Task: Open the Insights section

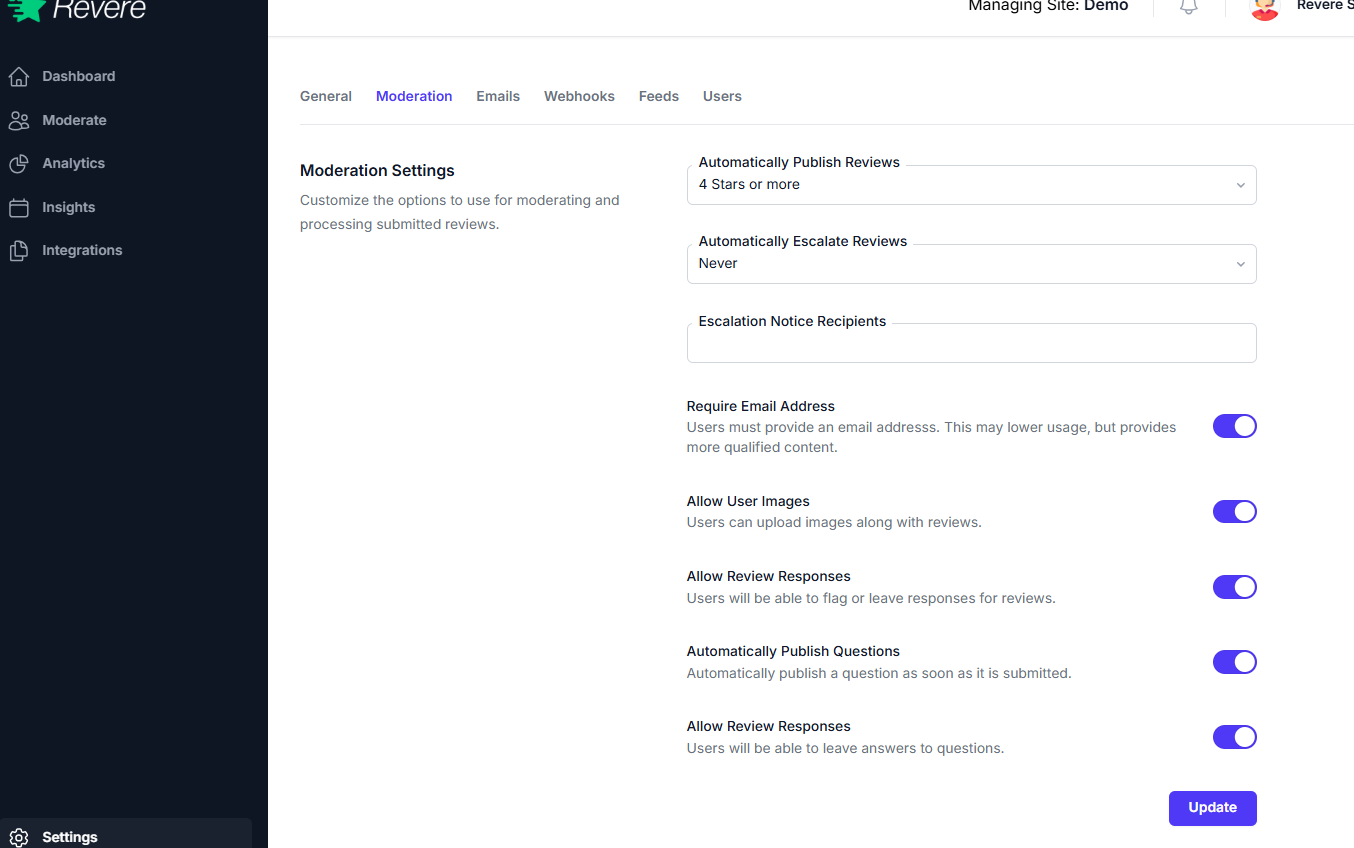Action: (x=68, y=207)
